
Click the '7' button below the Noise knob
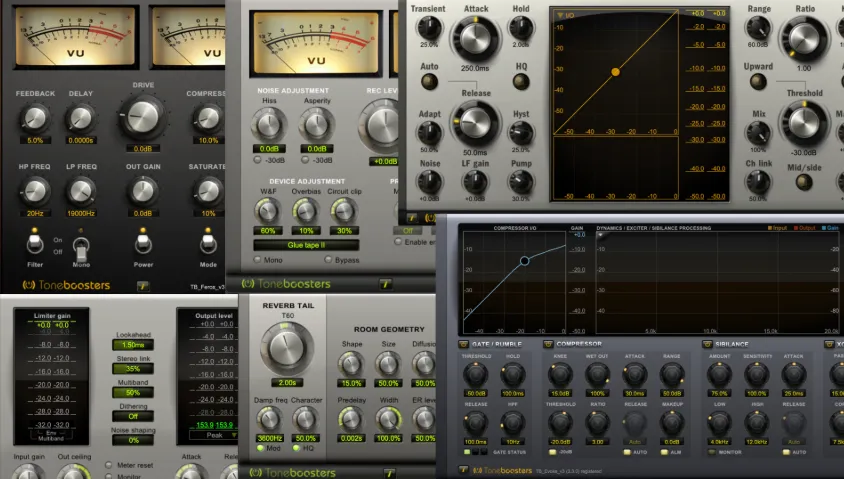click(x=412, y=218)
